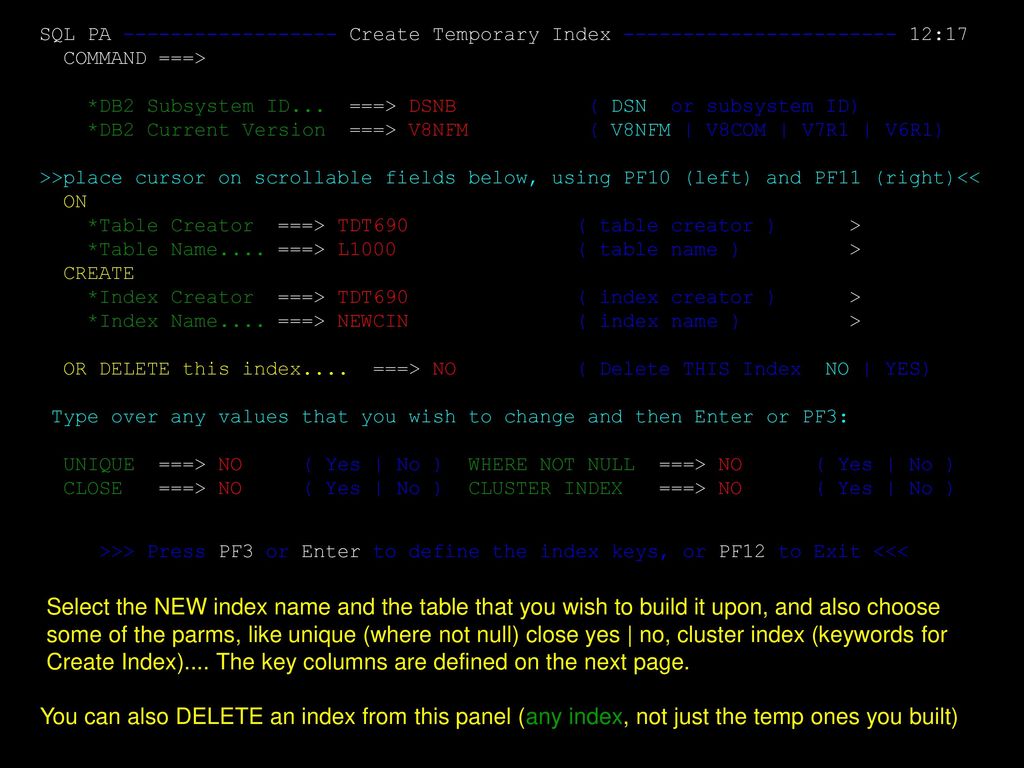Click the 'UNIQUE' label

(x=99, y=464)
